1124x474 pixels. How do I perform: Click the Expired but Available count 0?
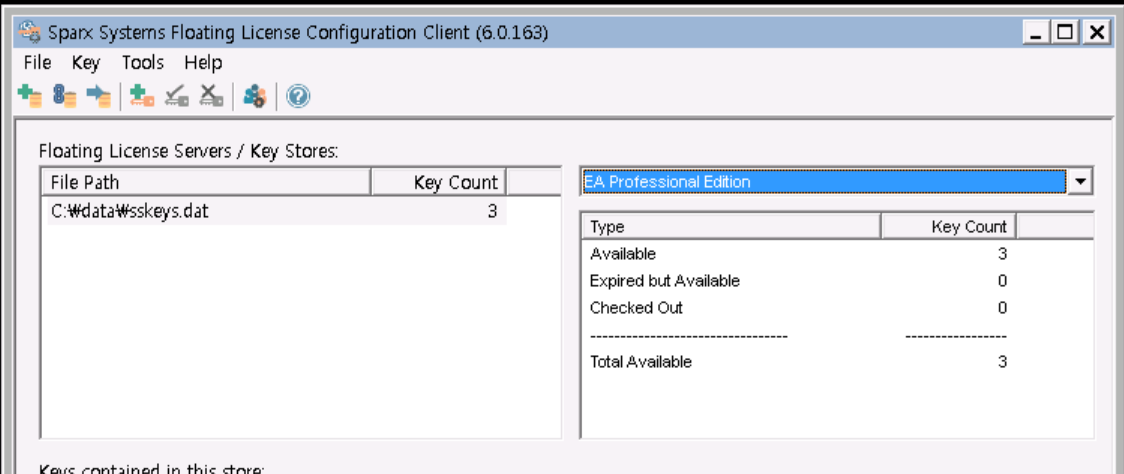1002,281
